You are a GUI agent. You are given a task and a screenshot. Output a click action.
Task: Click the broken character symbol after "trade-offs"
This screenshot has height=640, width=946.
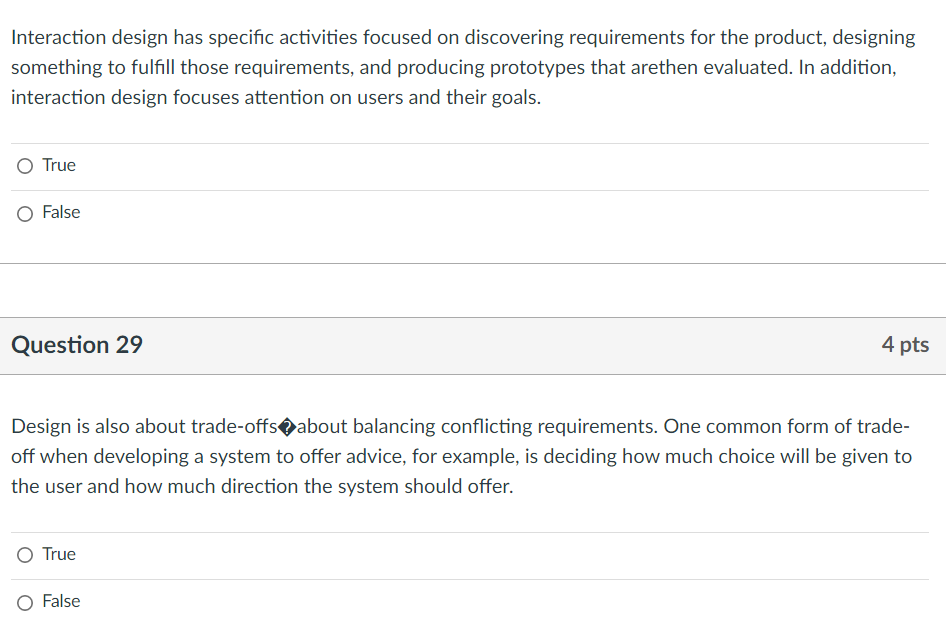pyautogui.click(x=287, y=426)
